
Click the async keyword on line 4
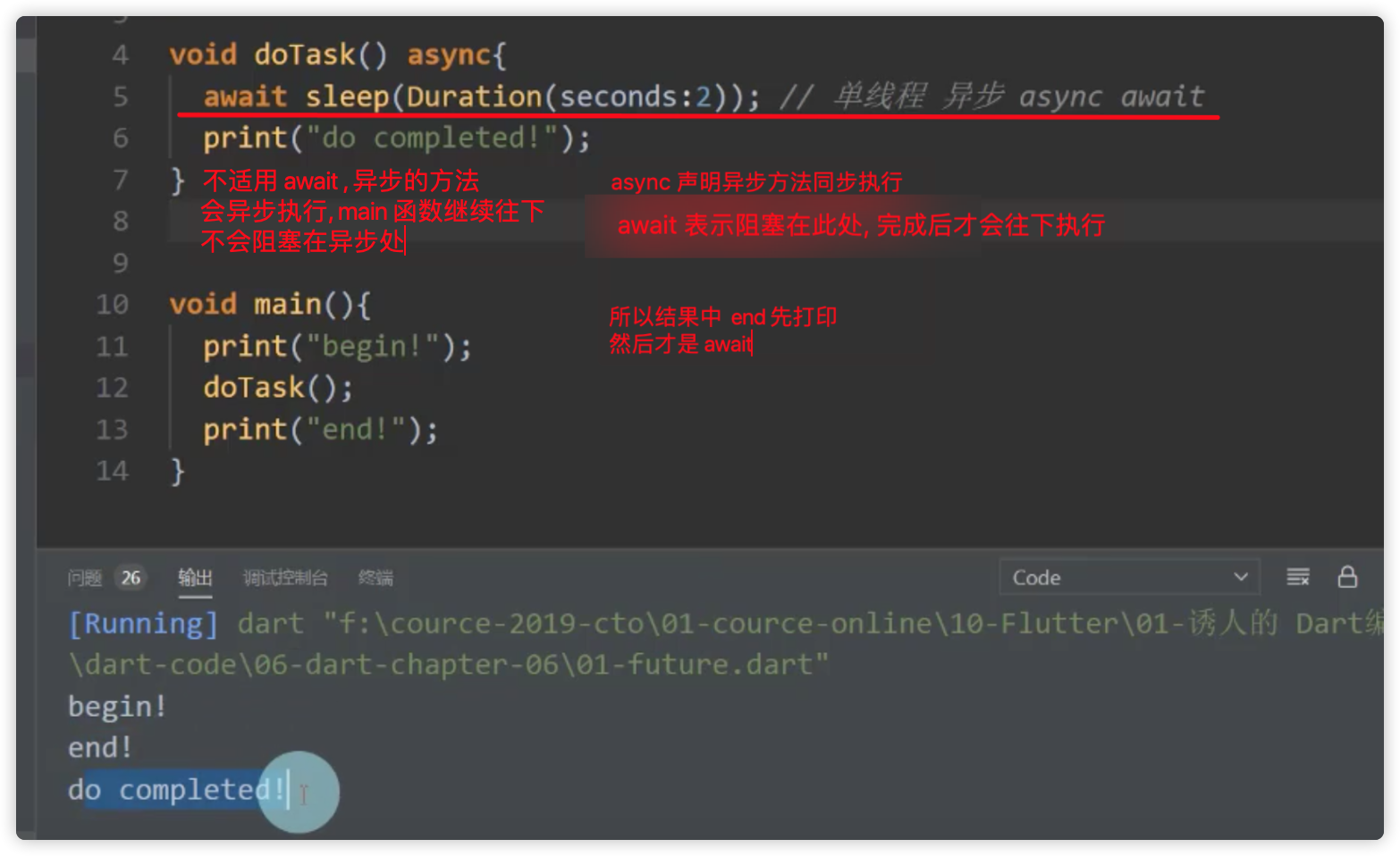point(450,55)
